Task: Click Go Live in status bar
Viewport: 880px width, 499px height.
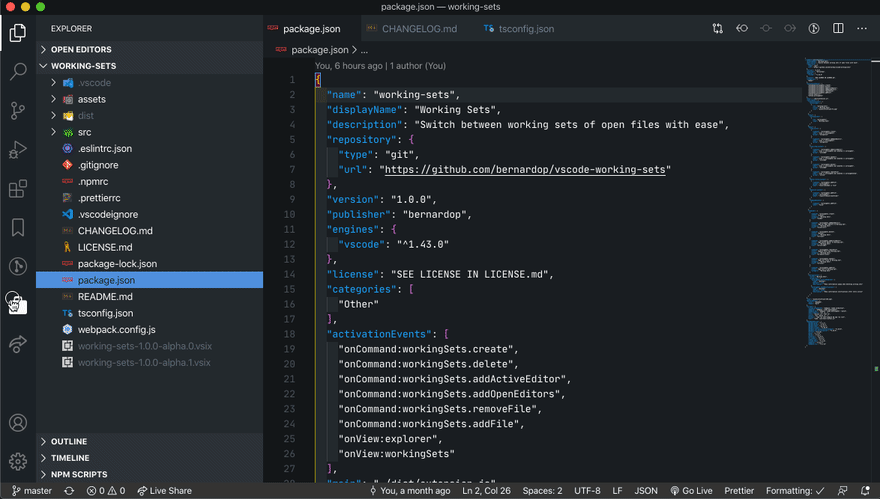Action: point(691,491)
